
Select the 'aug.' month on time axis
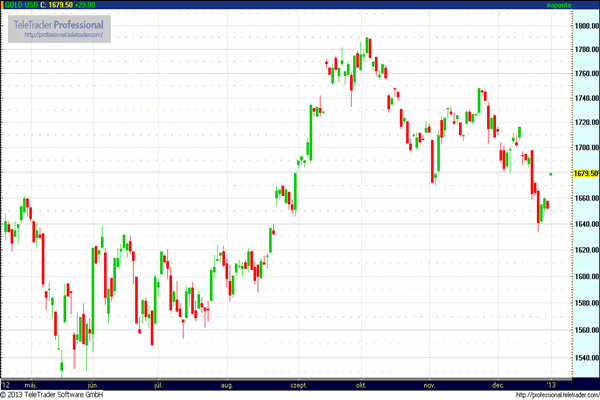point(227,384)
